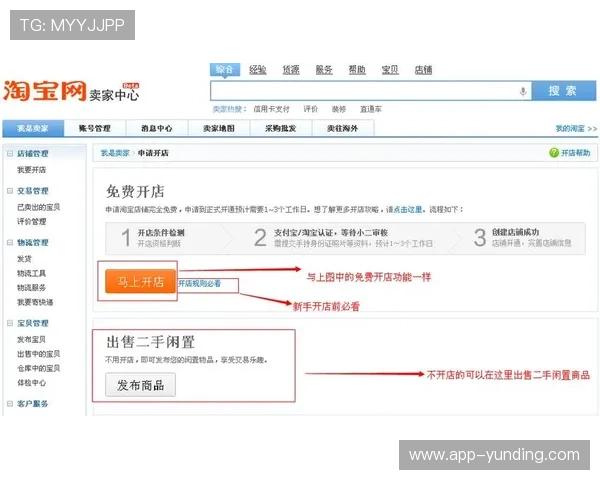Viewport: 600px width, 480px height.
Task: Click the orange 马上开店 button
Action: (140, 282)
